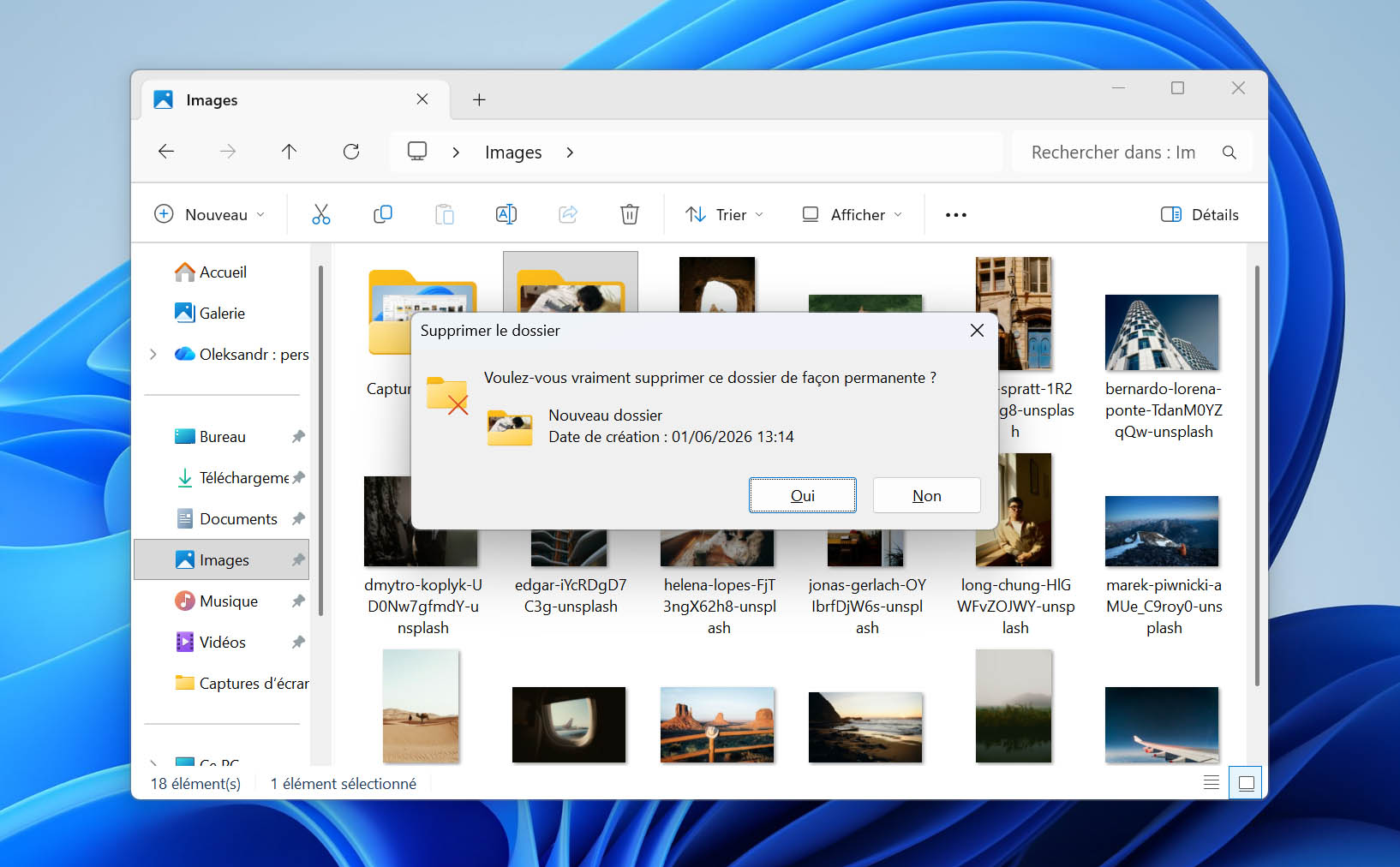Select the marek-piwnicki thumbnail
Image resolution: width=1400 pixels, height=867 pixels.
pyautogui.click(x=1163, y=531)
